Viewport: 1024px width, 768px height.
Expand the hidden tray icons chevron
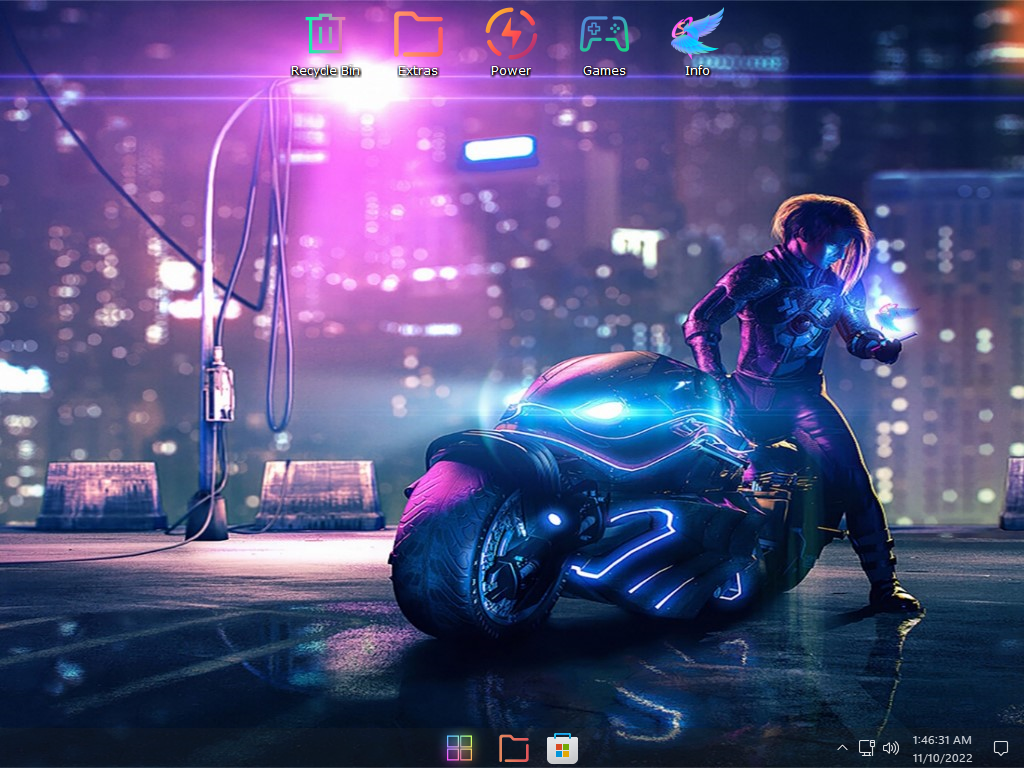[x=842, y=748]
